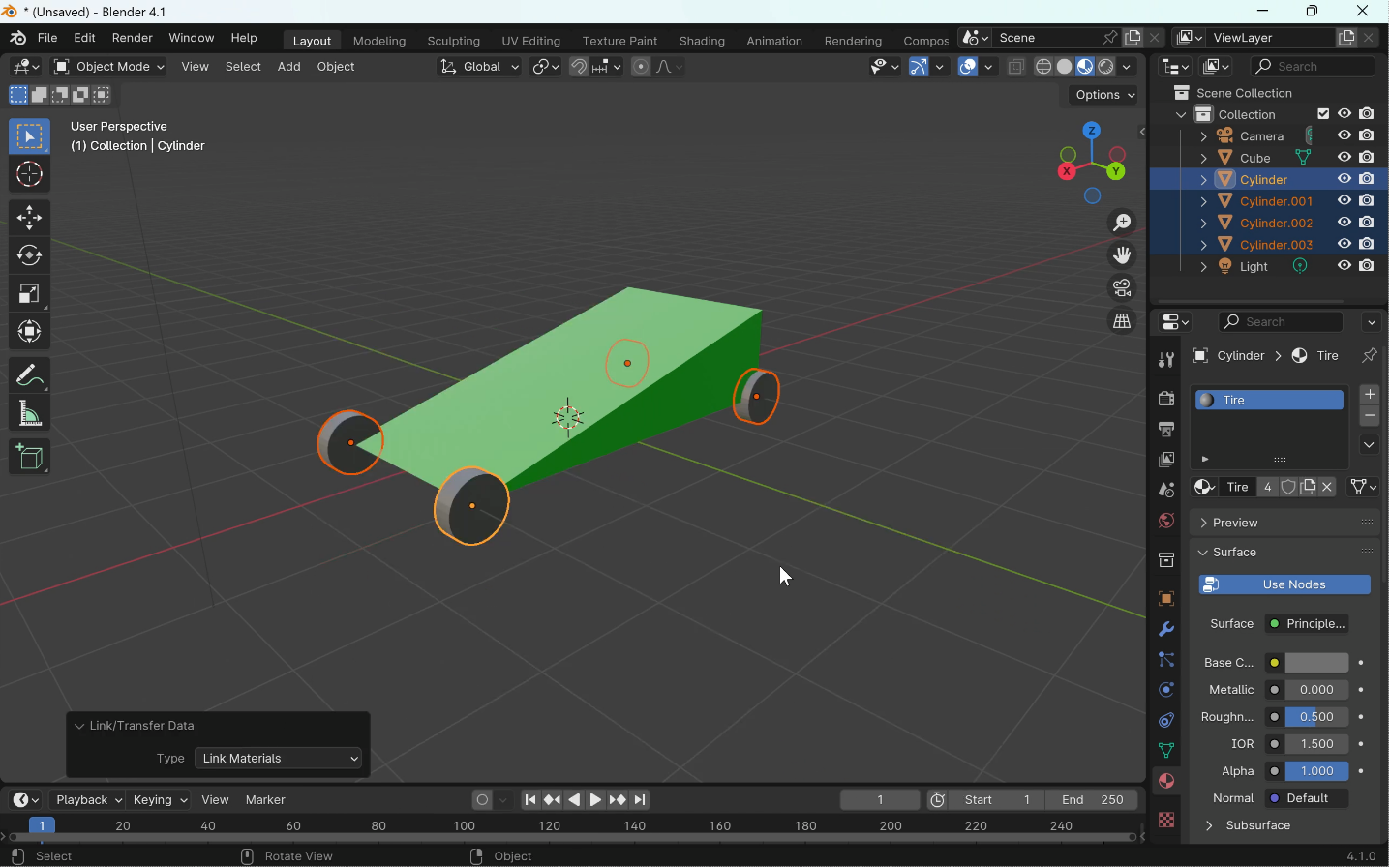Activate the Move tool
This screenshot has width=1390, height=868.
[29, 218]
